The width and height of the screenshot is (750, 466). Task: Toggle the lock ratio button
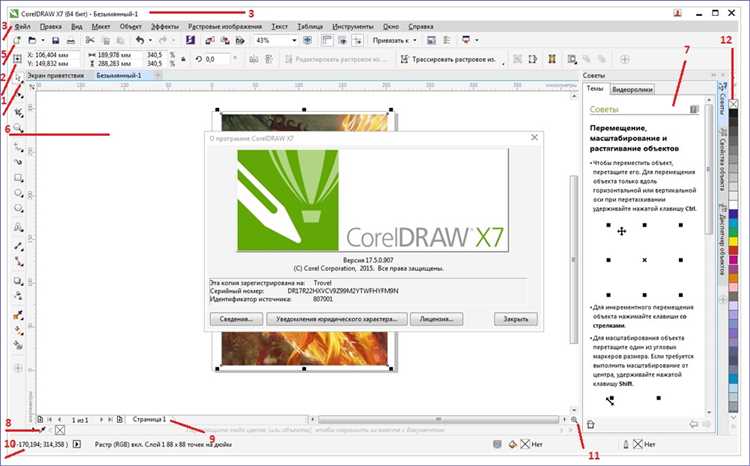183,59
